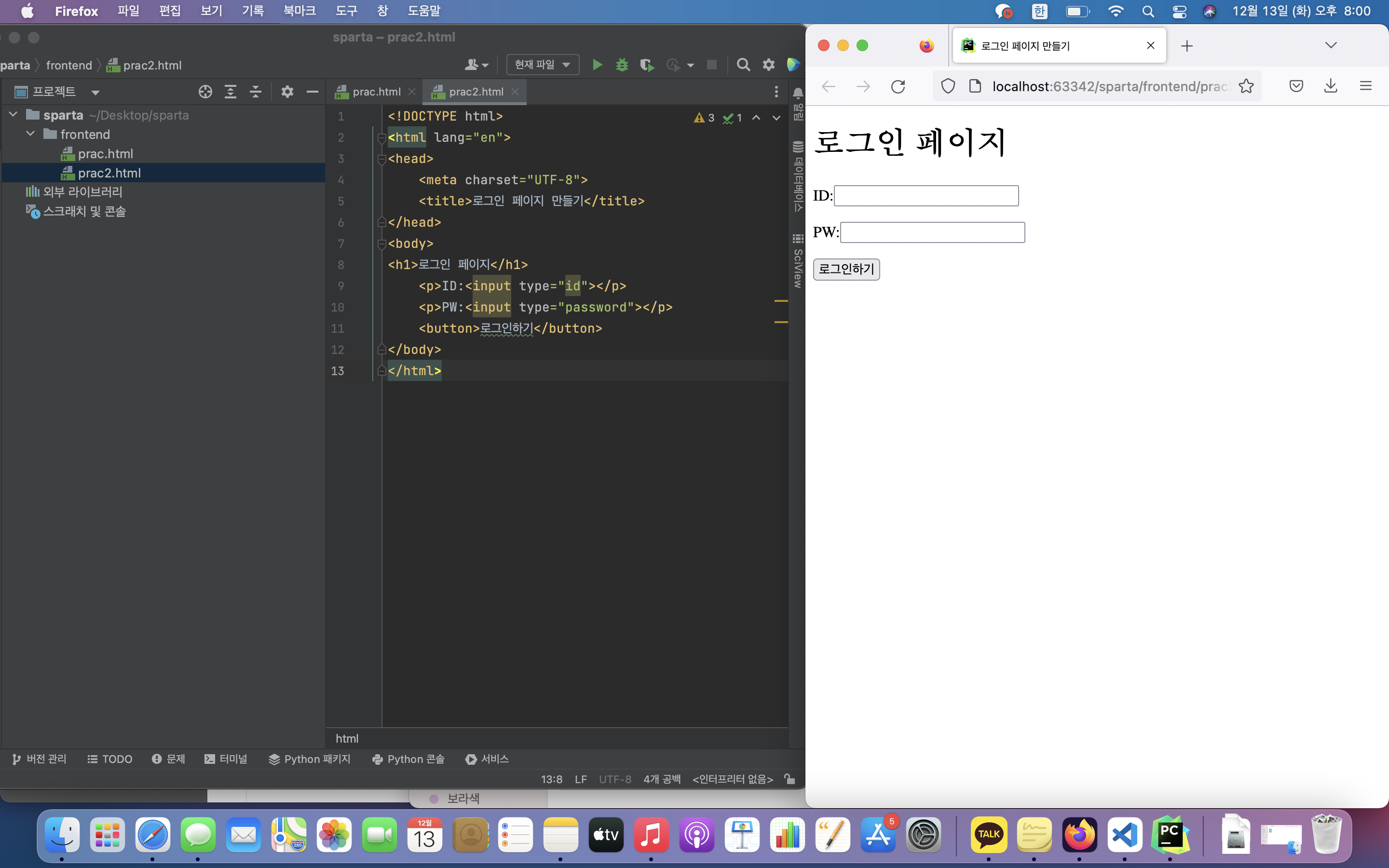1389x868 pixels.
Task: Collapse the sparta root folder
Action: point(13,115)
